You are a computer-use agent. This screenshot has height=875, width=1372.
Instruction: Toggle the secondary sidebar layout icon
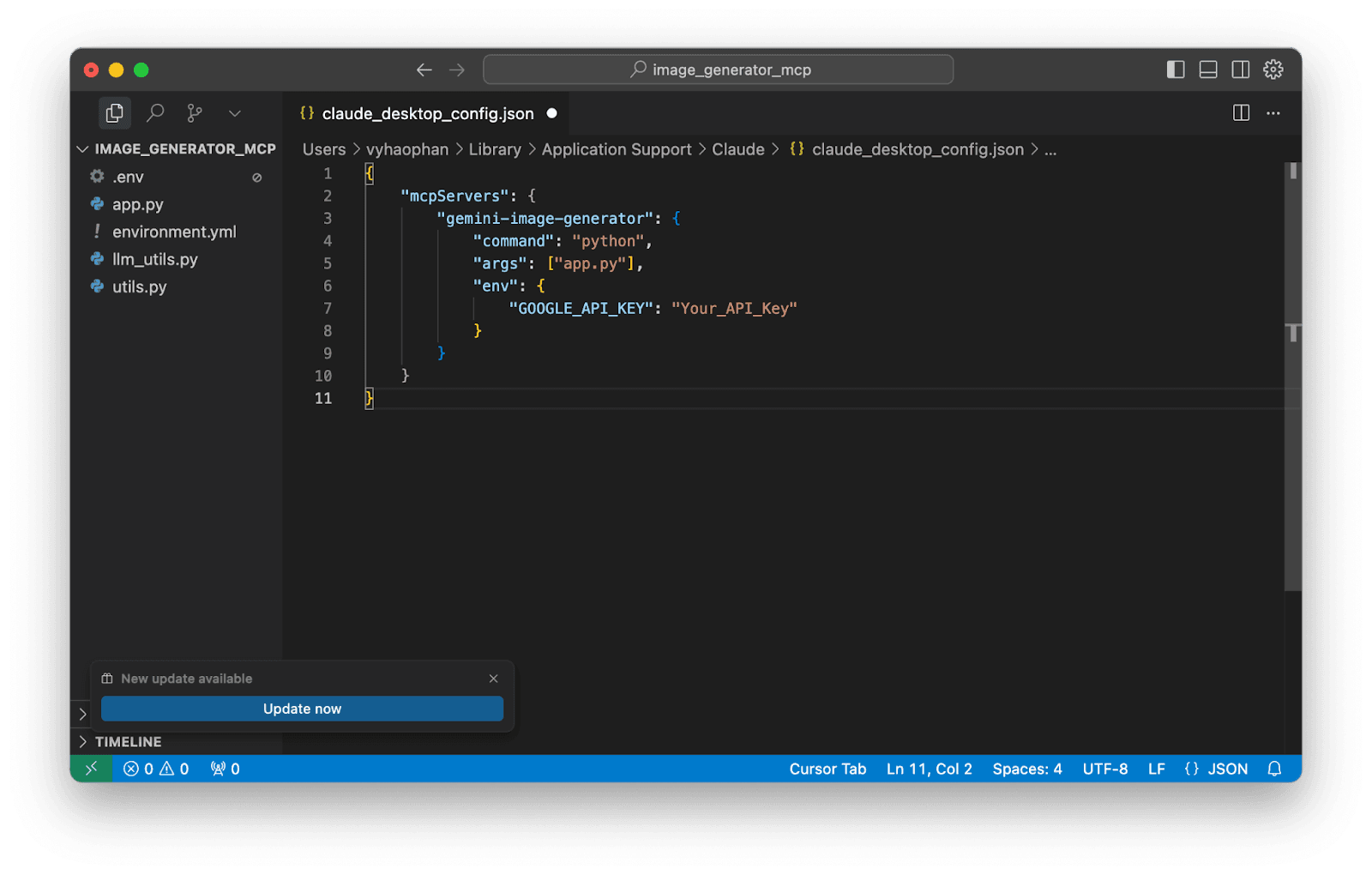point(1240,69)
